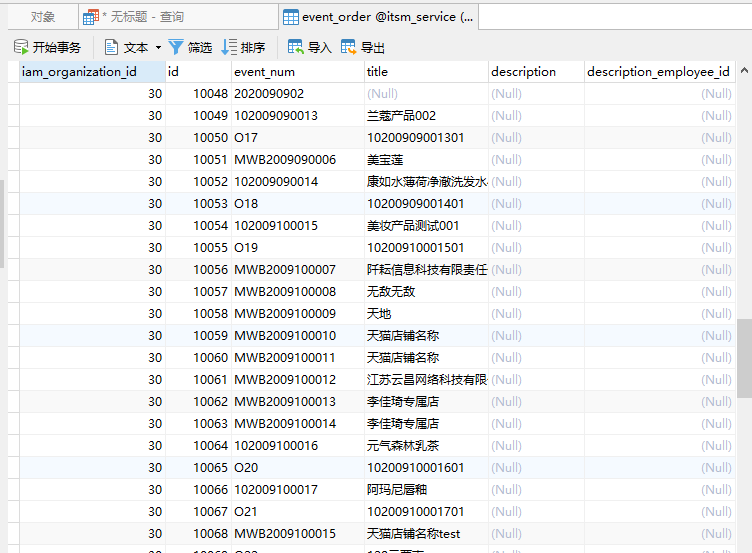
Task: Click the Text (文本) document icon
Action: tap(111, 47)
